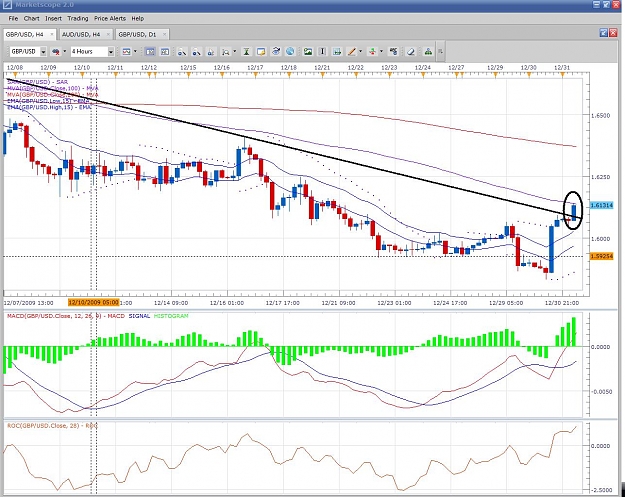
Task: Click the MVA Close,100 indicator label
Action: pos(53,88)
